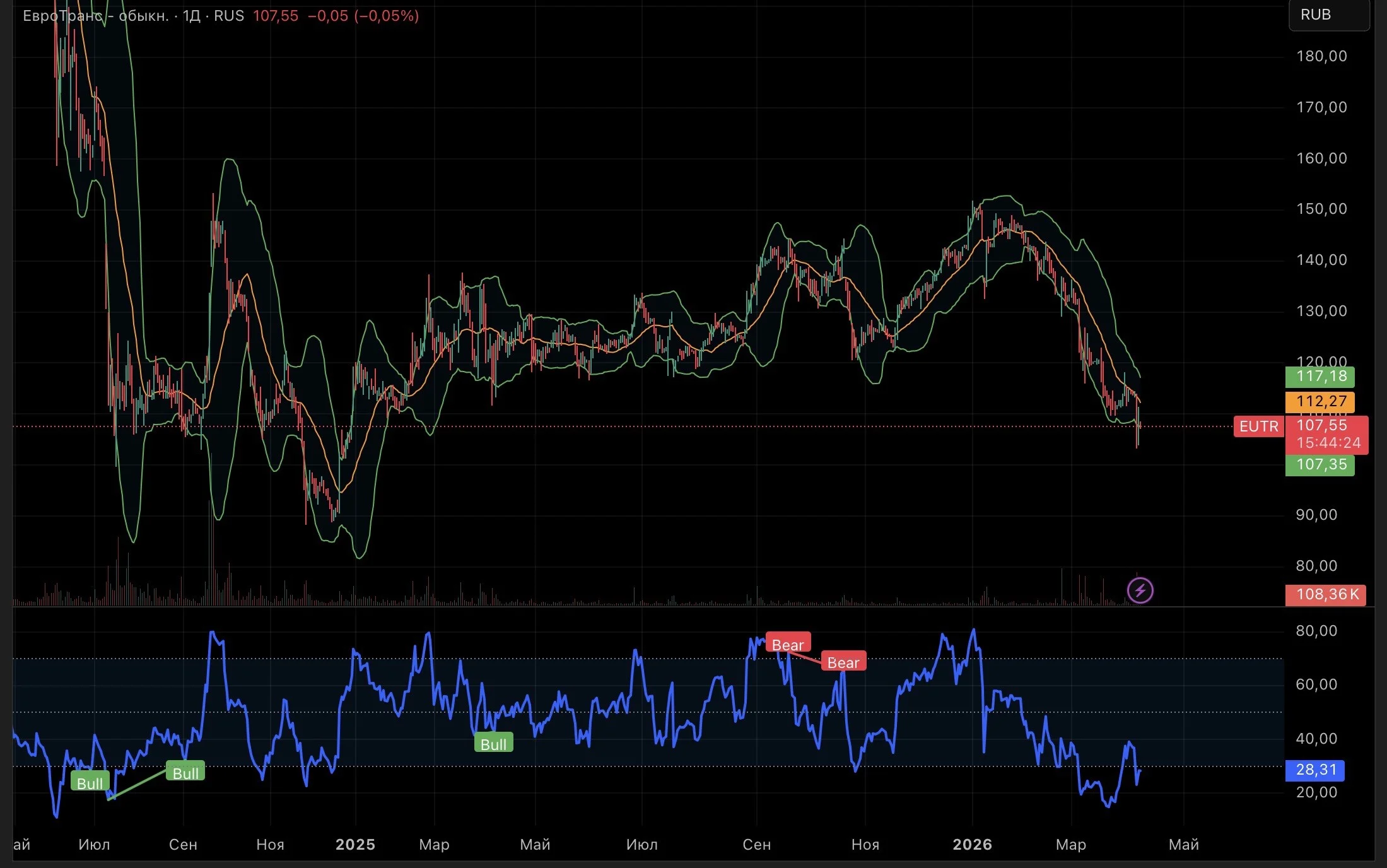Click the 60,00 RSI scale label

point(1316,684)
